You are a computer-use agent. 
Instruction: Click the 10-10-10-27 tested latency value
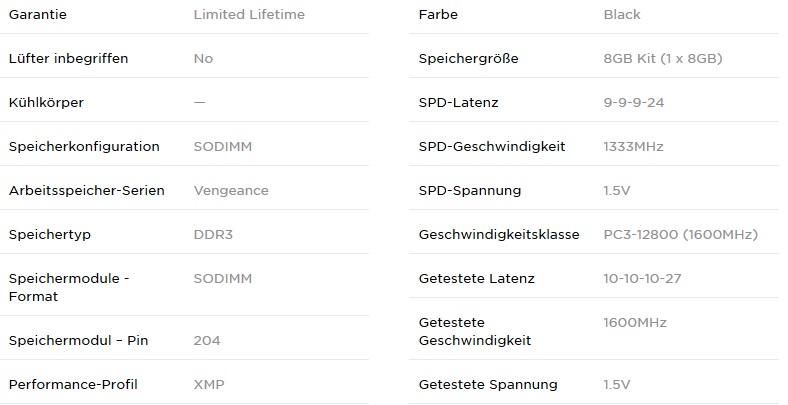[642, 278]
